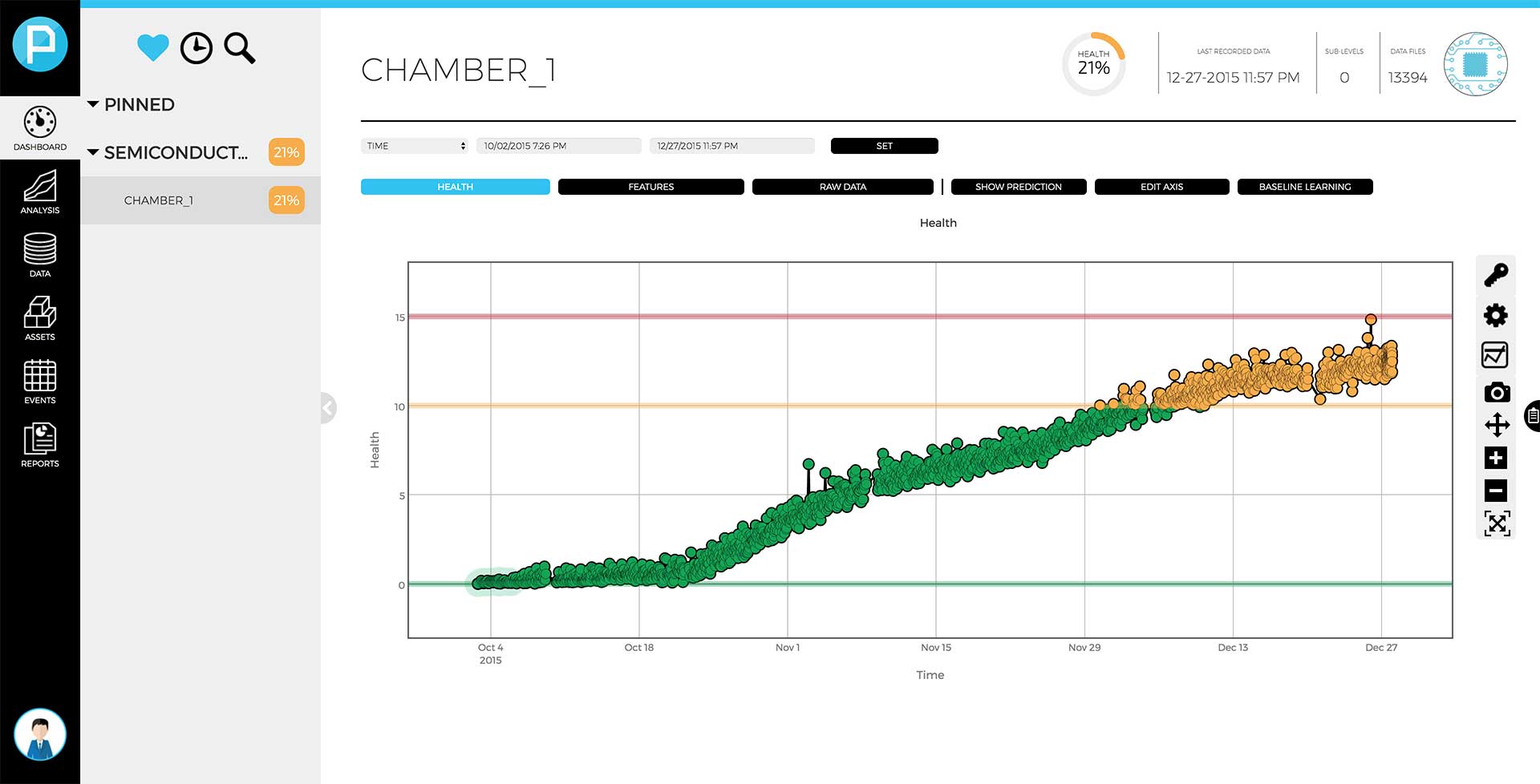Click the Edit Axis button
Screen dimensions: 1540x784
tap(1161, 187)
